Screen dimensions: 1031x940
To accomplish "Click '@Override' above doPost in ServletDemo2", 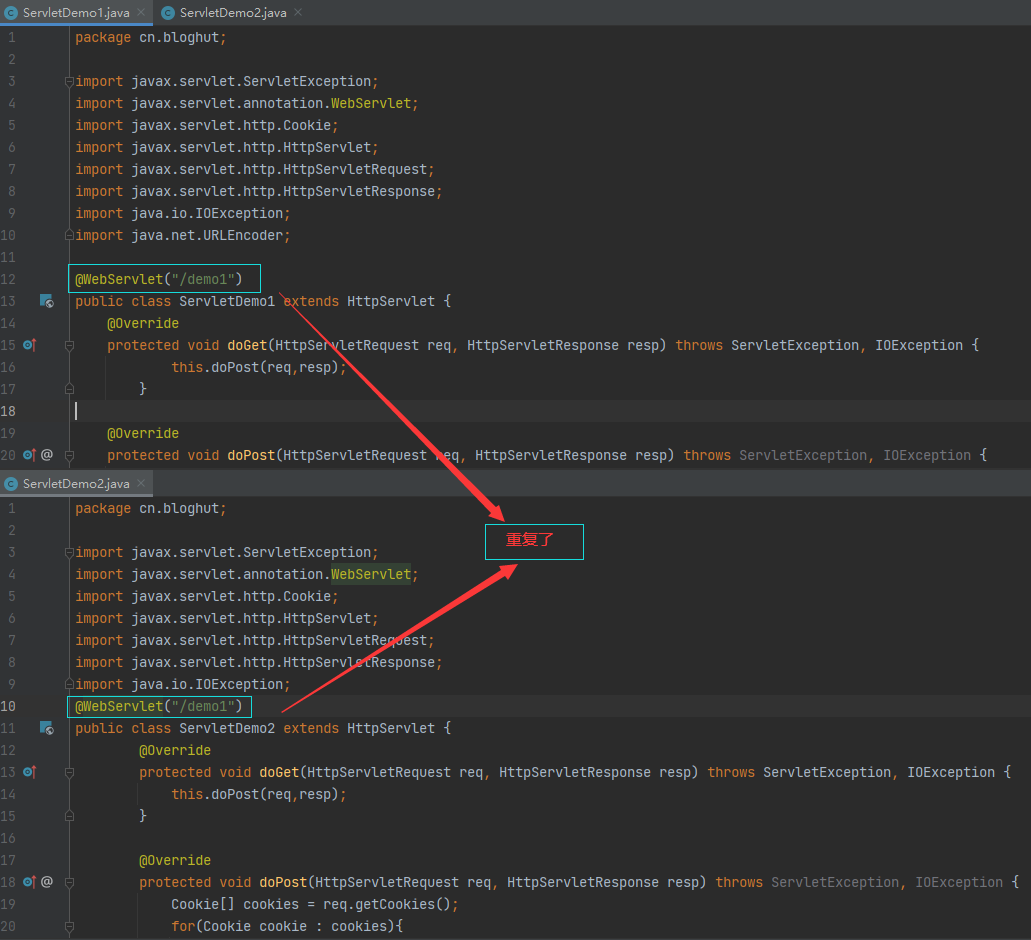I will pyautogui.click(x=175, y=860).
